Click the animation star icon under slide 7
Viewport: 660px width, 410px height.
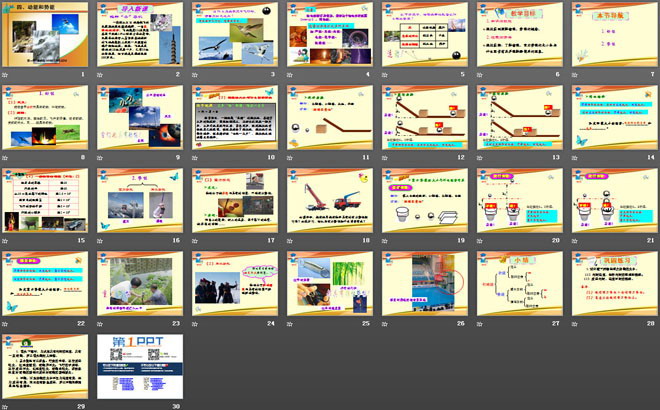575,75
